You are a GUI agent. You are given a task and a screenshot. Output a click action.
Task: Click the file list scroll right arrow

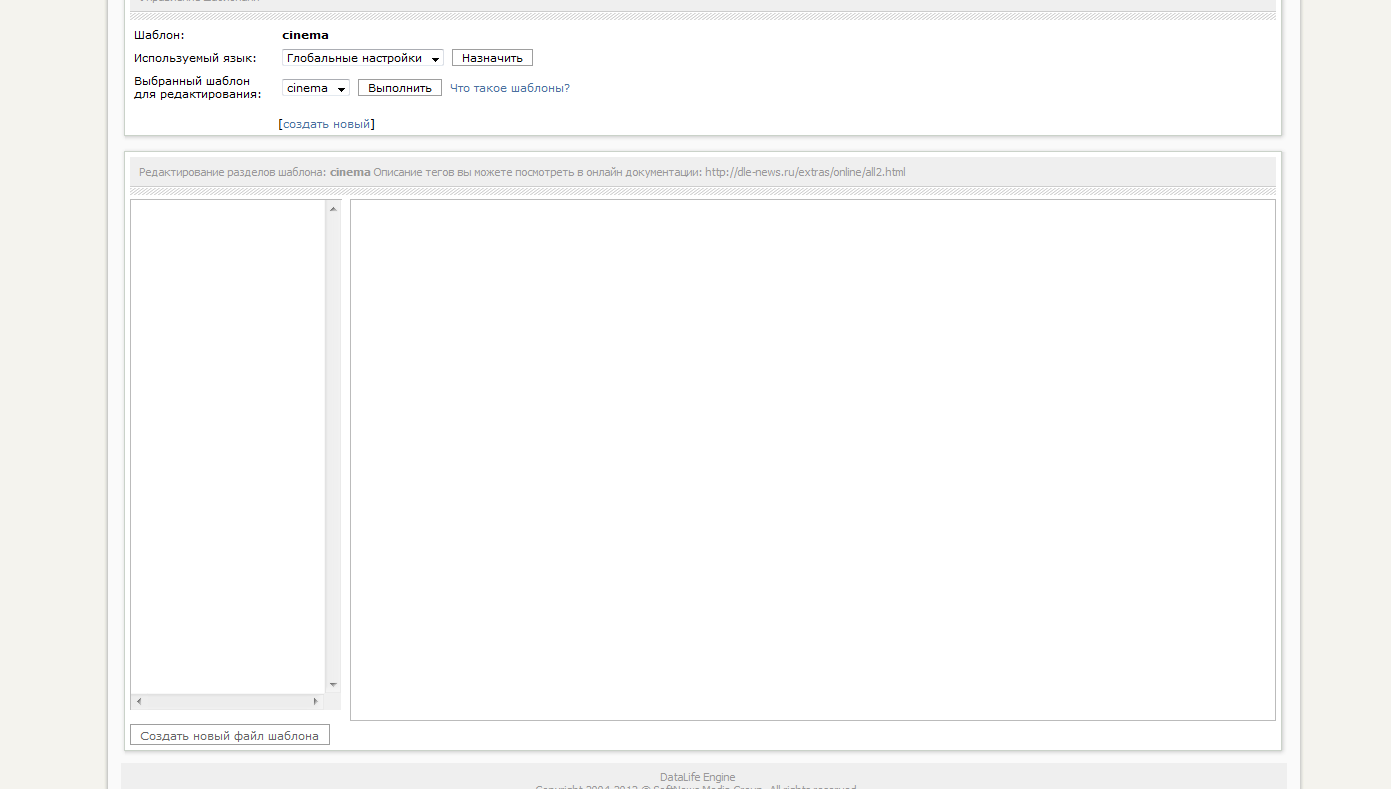click(x=316, y=702)
